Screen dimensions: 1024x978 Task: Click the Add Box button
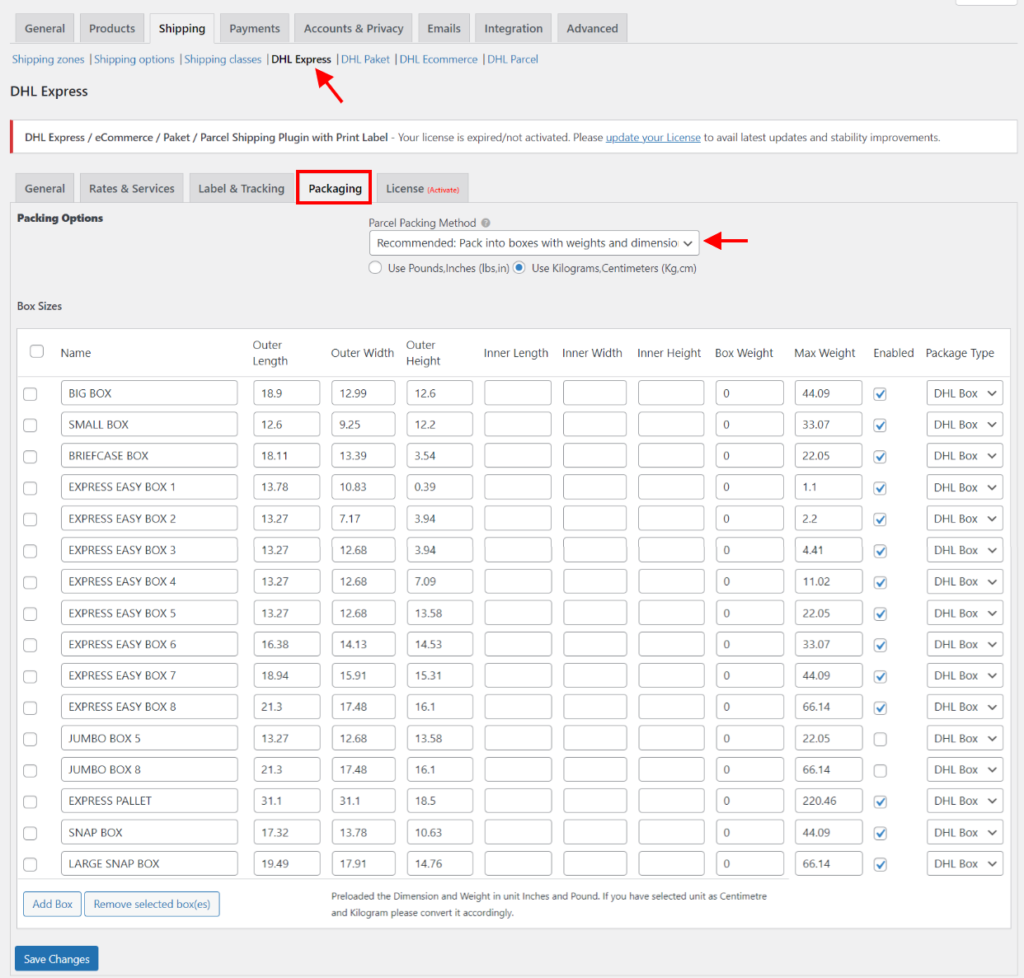coord(52,903)
